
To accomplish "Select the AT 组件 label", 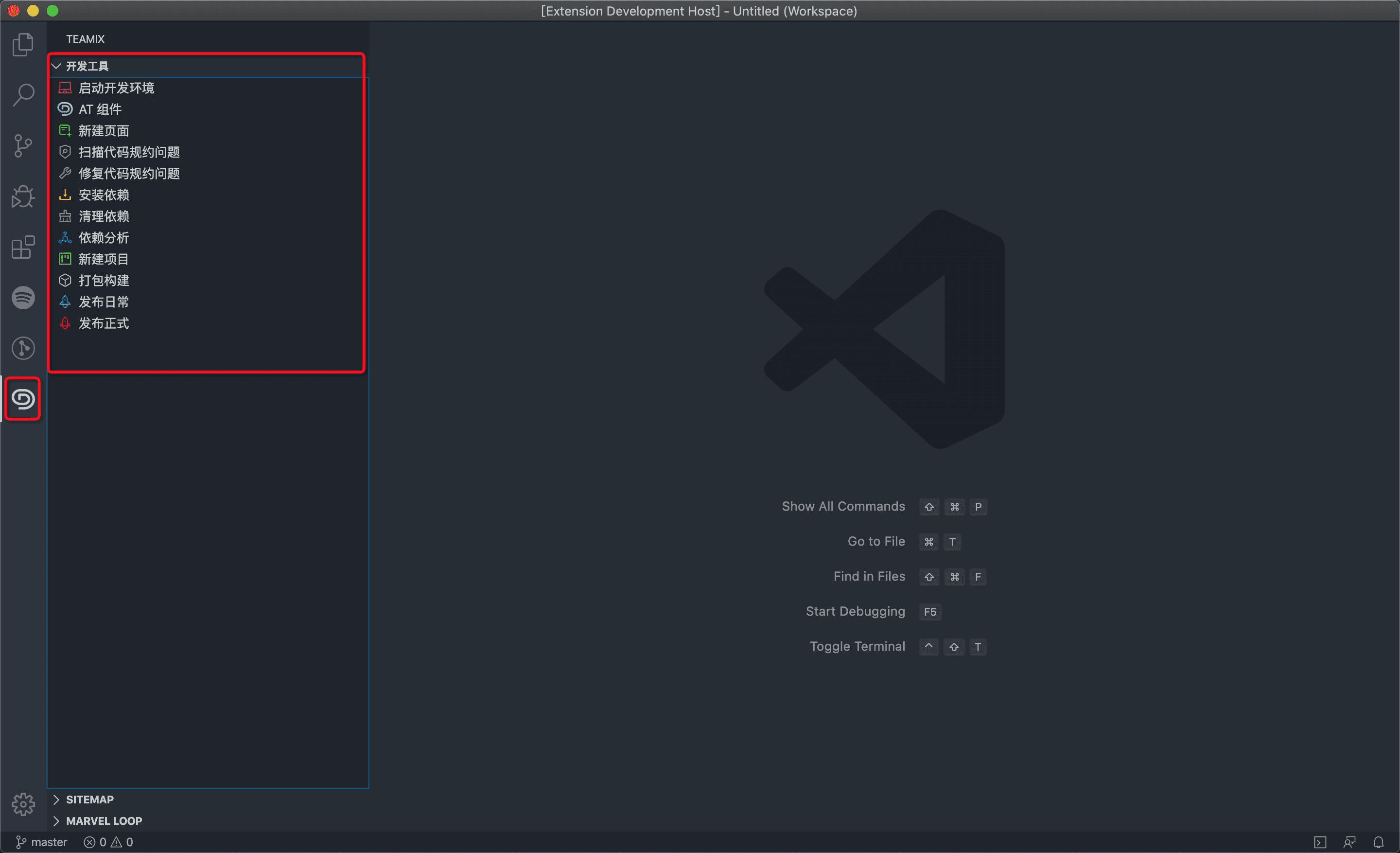I will tap(100, 109).
